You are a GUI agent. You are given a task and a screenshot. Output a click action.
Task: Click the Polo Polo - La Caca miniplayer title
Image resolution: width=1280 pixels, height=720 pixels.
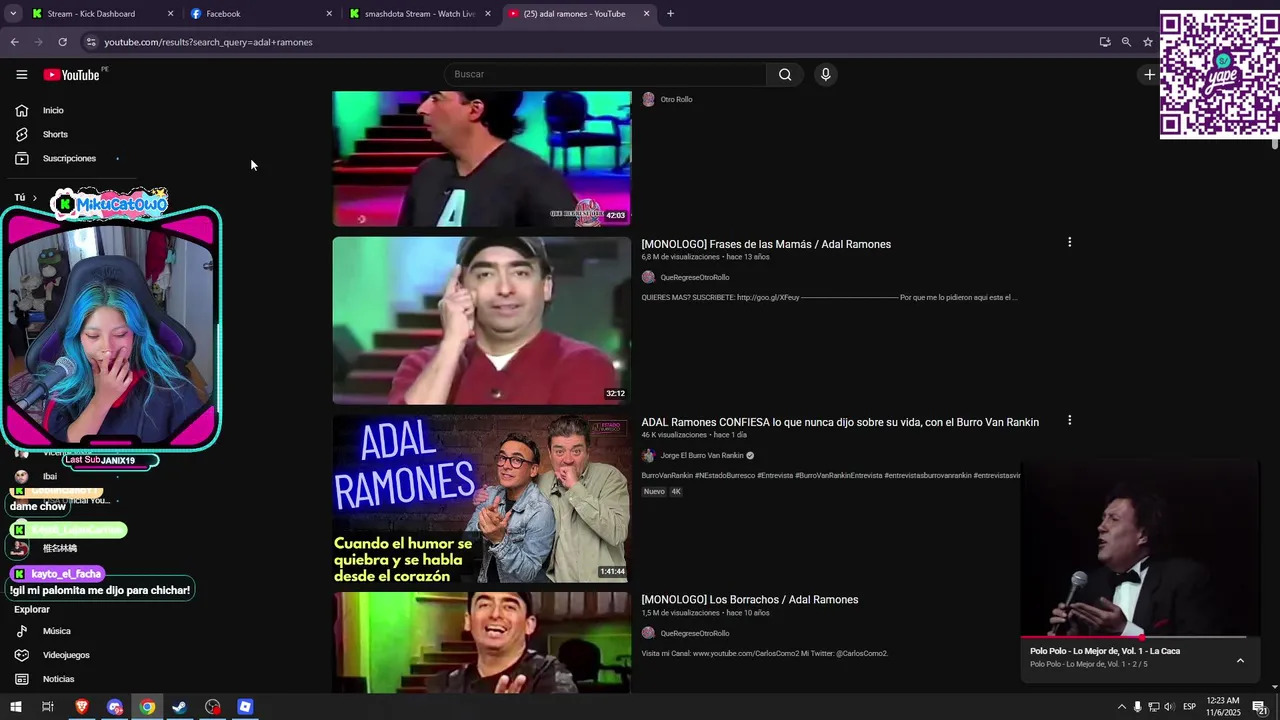coord(1105,651)
